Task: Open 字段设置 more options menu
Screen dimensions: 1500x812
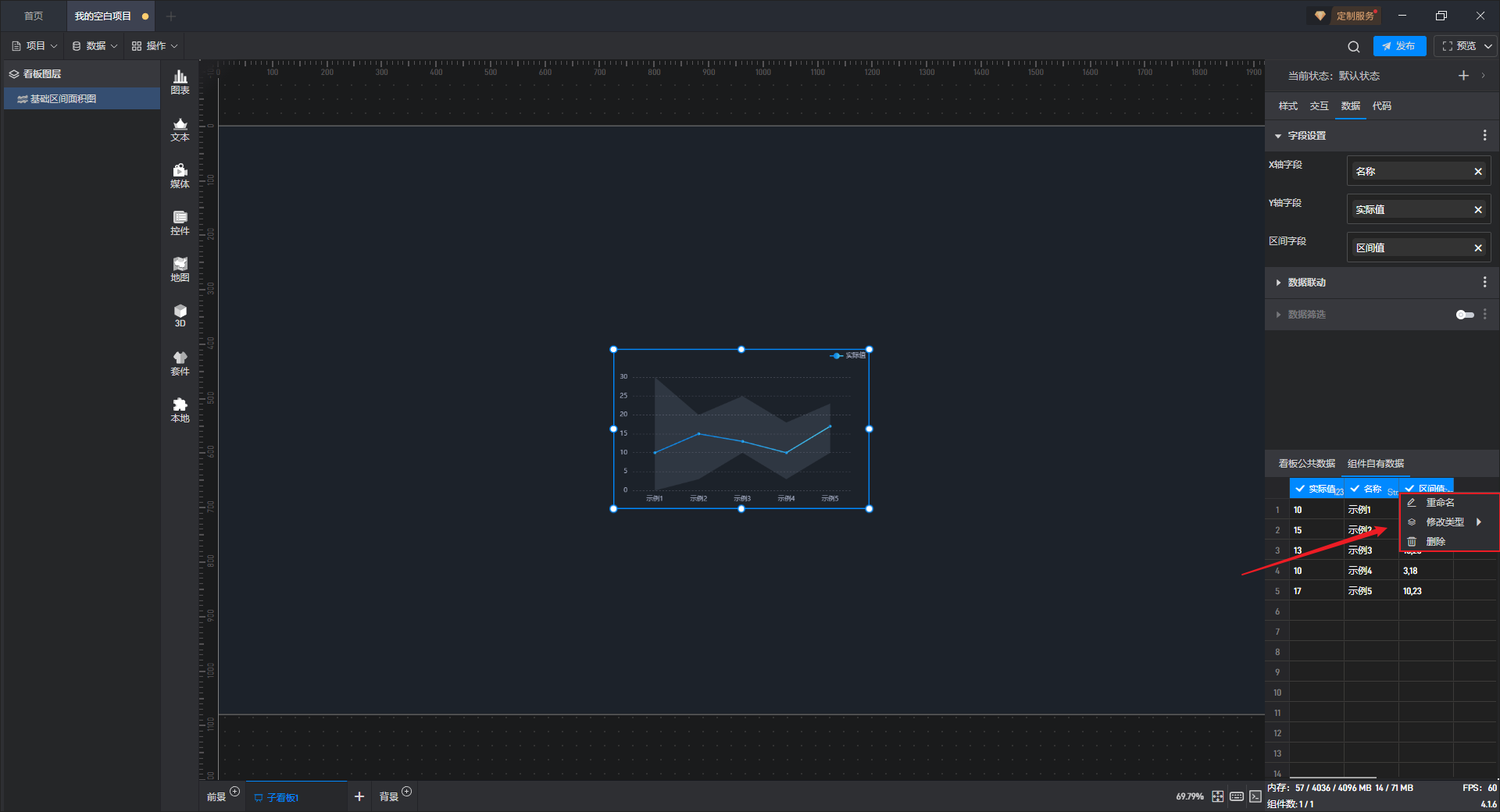Action: pos(1484,136)
